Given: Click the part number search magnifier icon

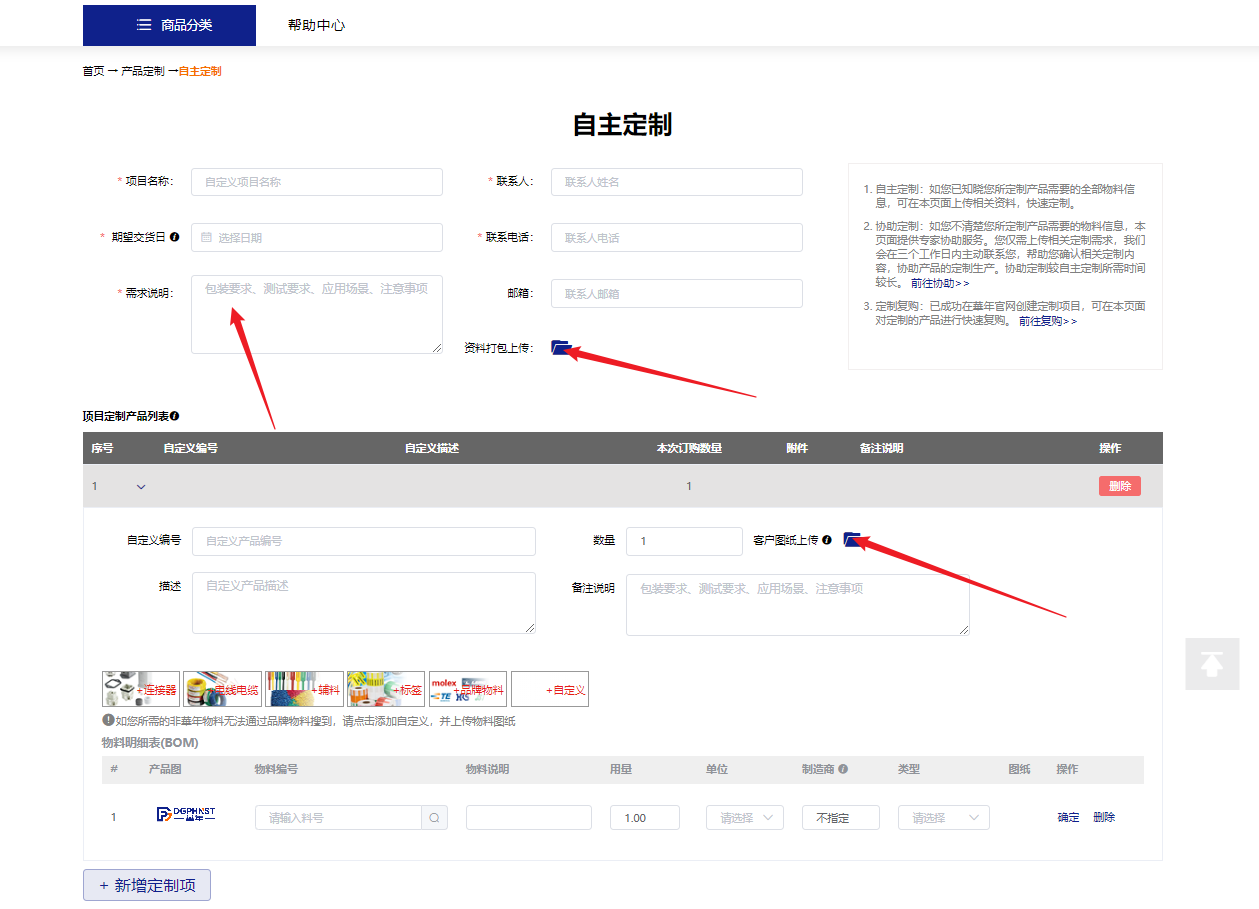Looking at the screenshot, I should pos(434,818).
